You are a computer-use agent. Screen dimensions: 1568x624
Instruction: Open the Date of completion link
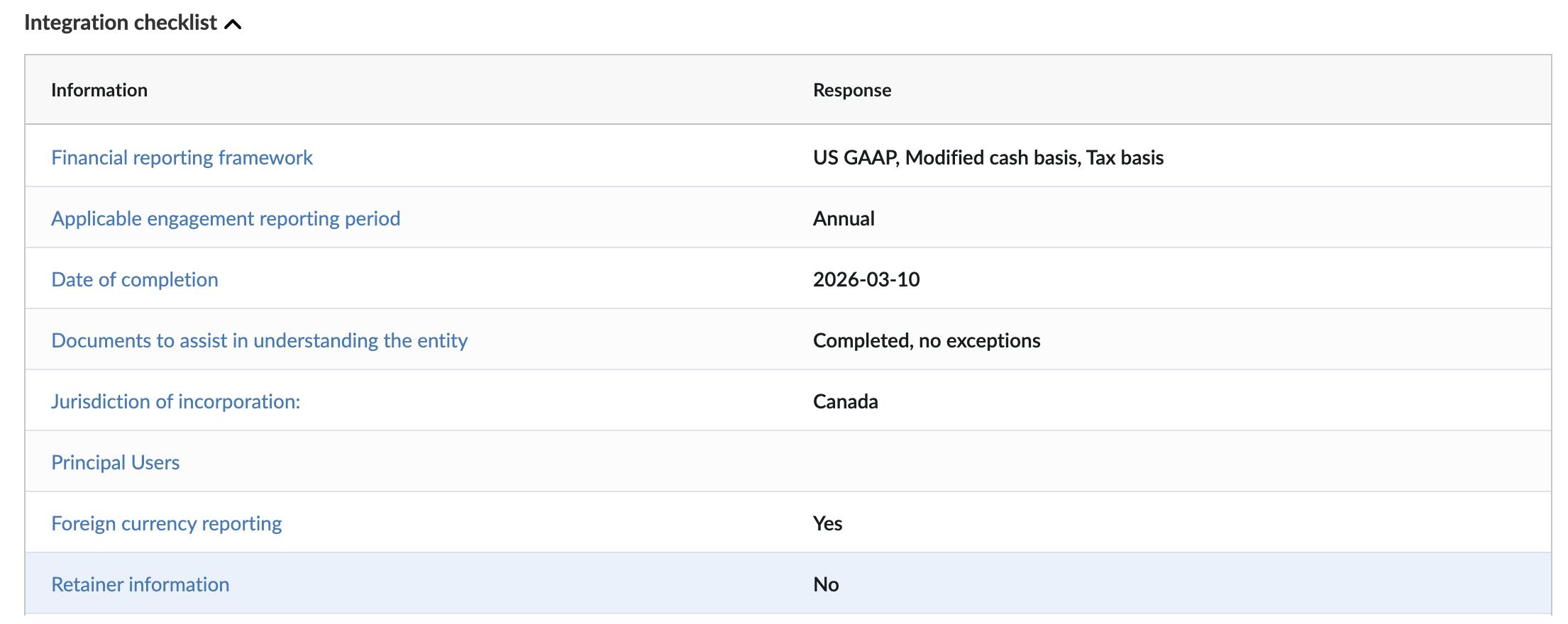135,279
